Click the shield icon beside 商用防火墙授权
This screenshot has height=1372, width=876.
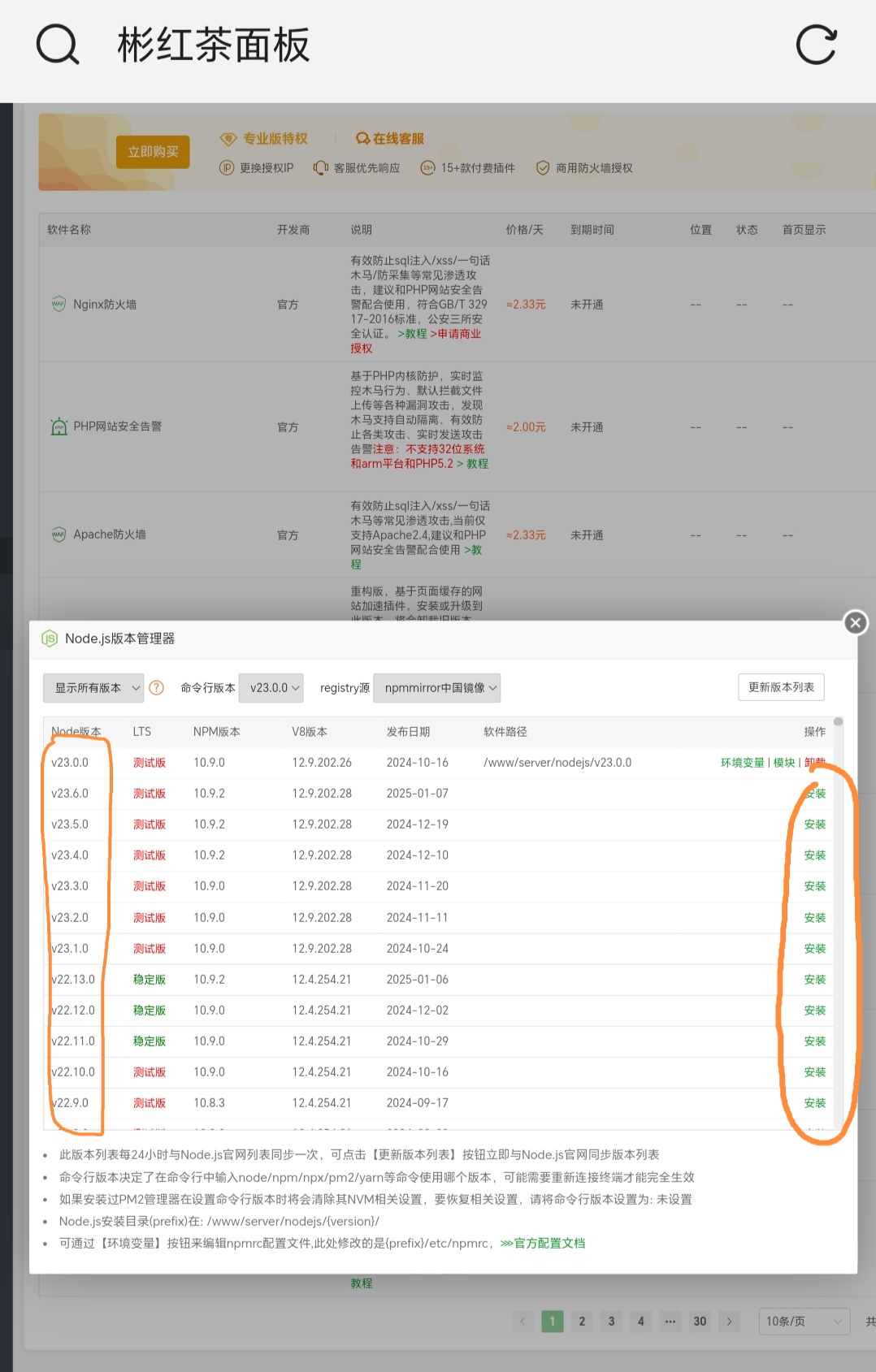(x=543, y=168)
